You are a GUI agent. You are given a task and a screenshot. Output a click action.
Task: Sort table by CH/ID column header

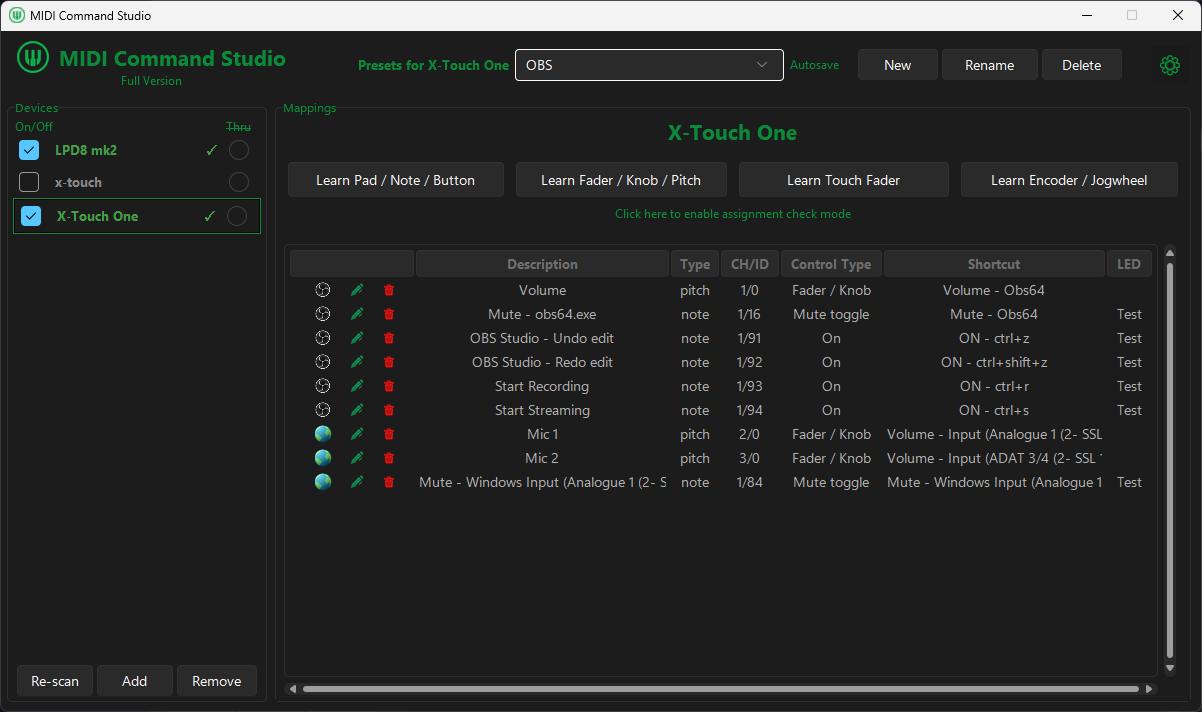[x=750, y=264]
